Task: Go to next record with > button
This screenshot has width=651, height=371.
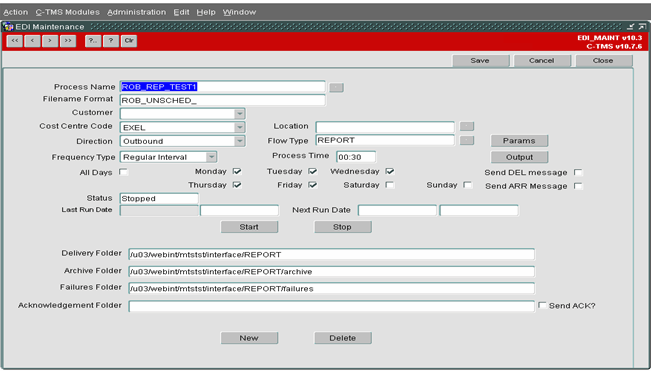Action: pyautogui.click(x=50, y=41)
